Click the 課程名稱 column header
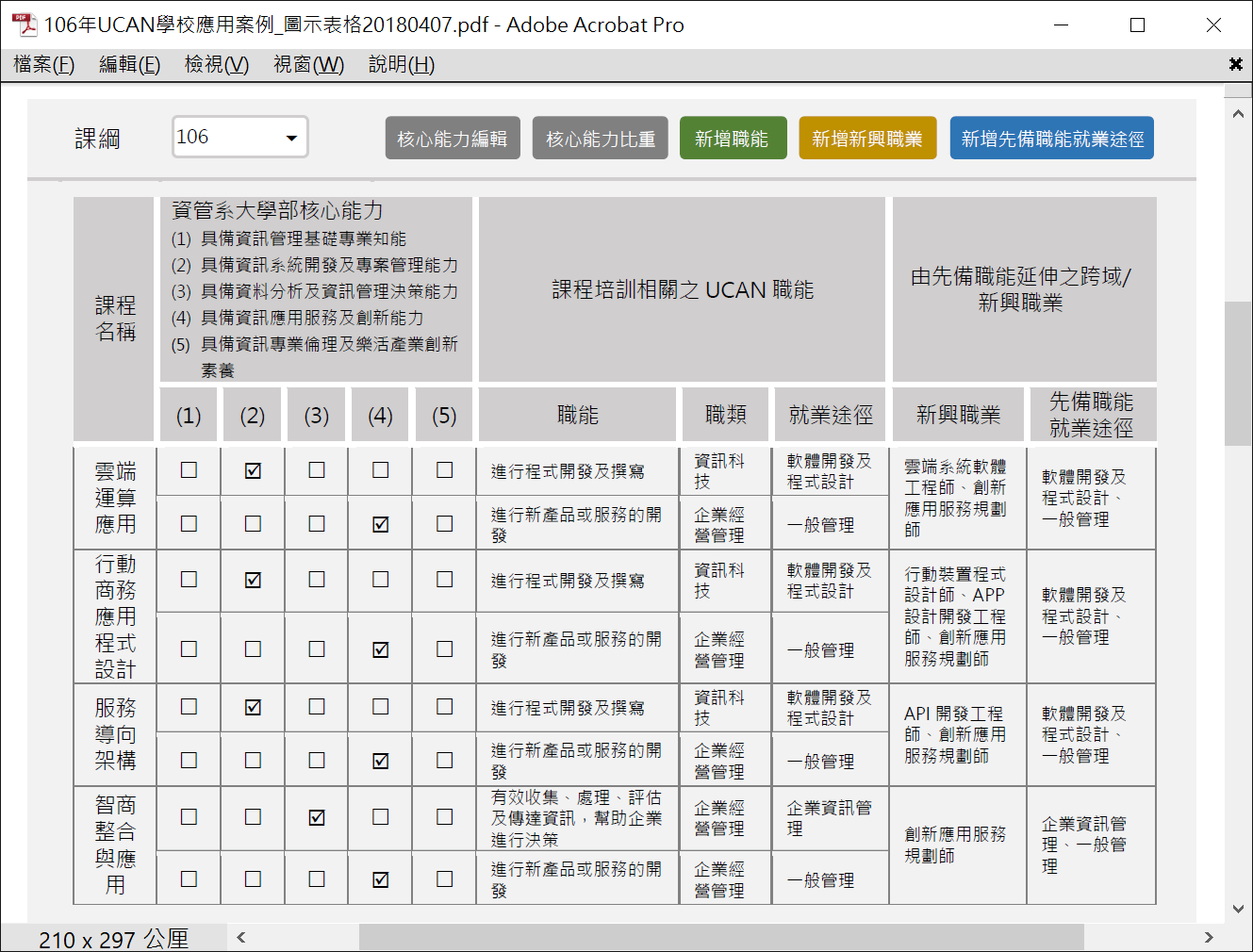Viewport: 1253px width, 952px height. [114, 319]
